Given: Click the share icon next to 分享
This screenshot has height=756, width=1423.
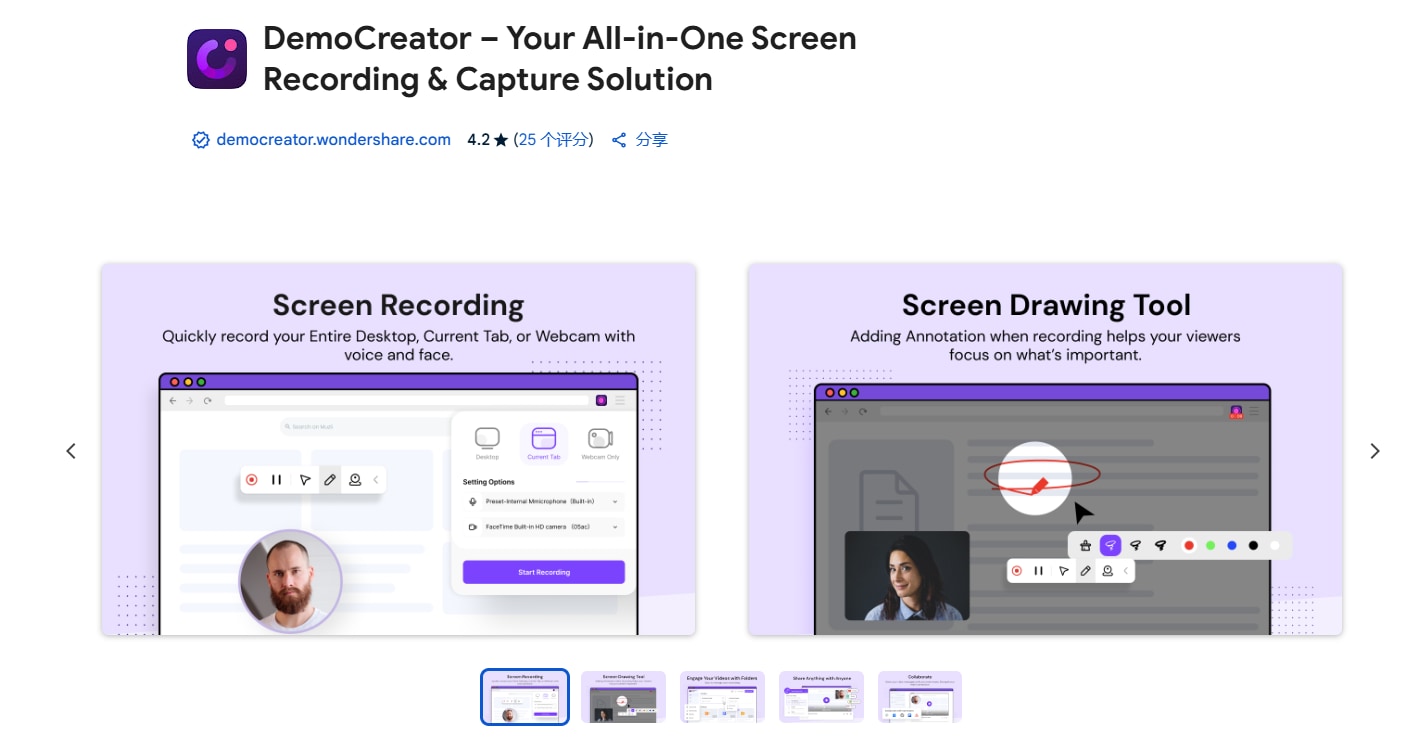Looking at the screenshot, I should point(619,140).
